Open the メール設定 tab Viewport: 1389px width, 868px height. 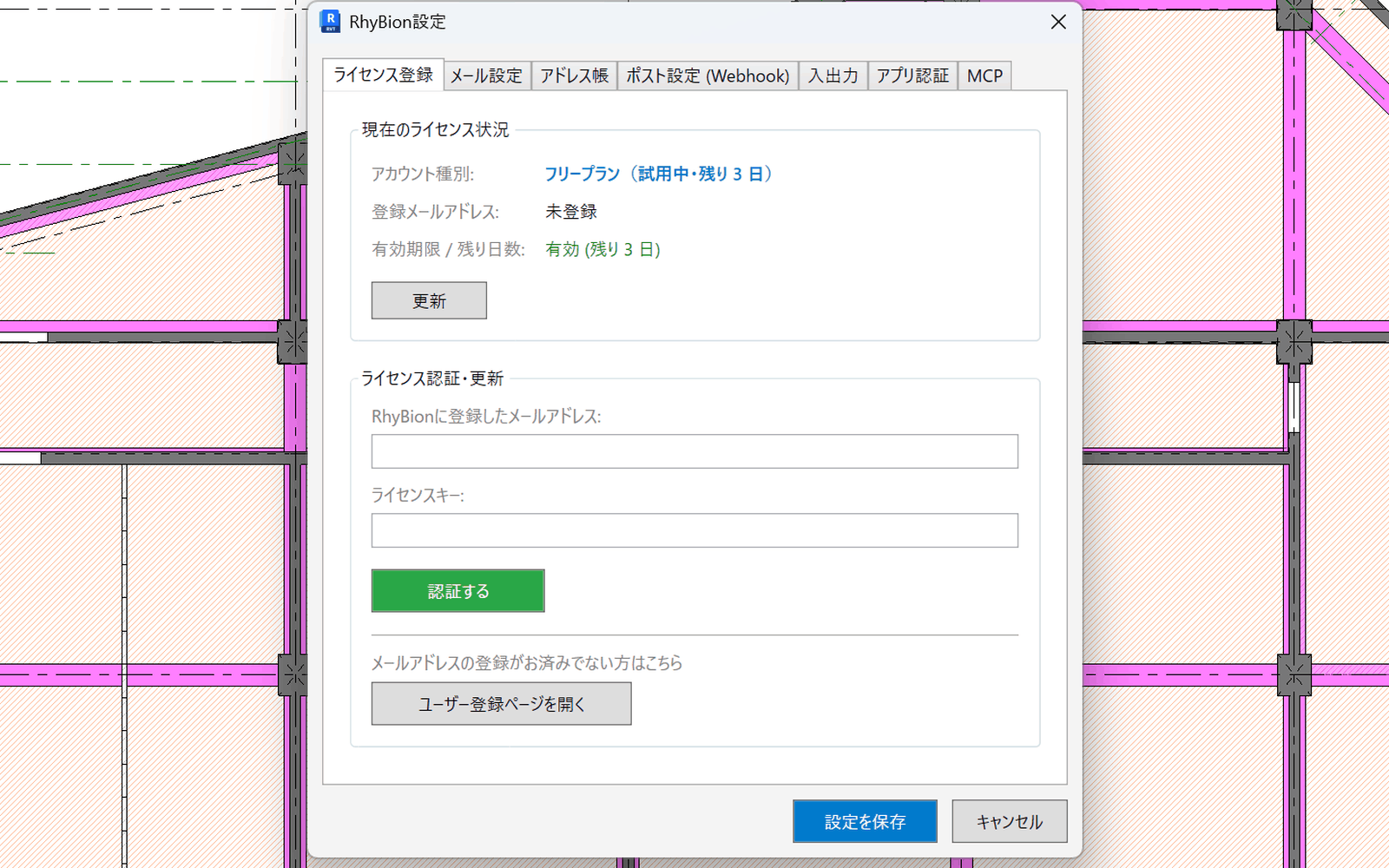(486, 76)
